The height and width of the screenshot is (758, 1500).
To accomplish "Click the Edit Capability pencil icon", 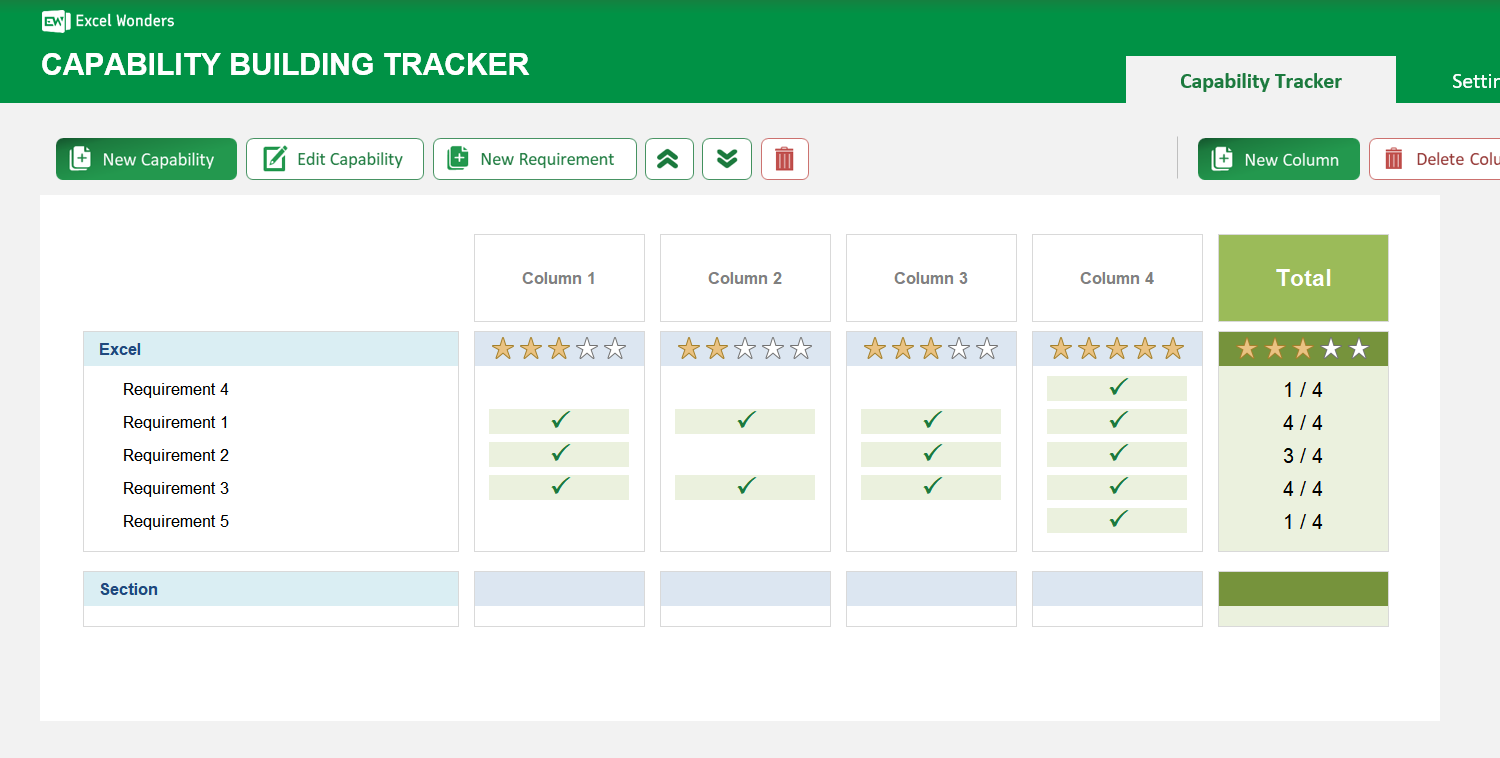I will pyautogui.click(x=274, y=158).
